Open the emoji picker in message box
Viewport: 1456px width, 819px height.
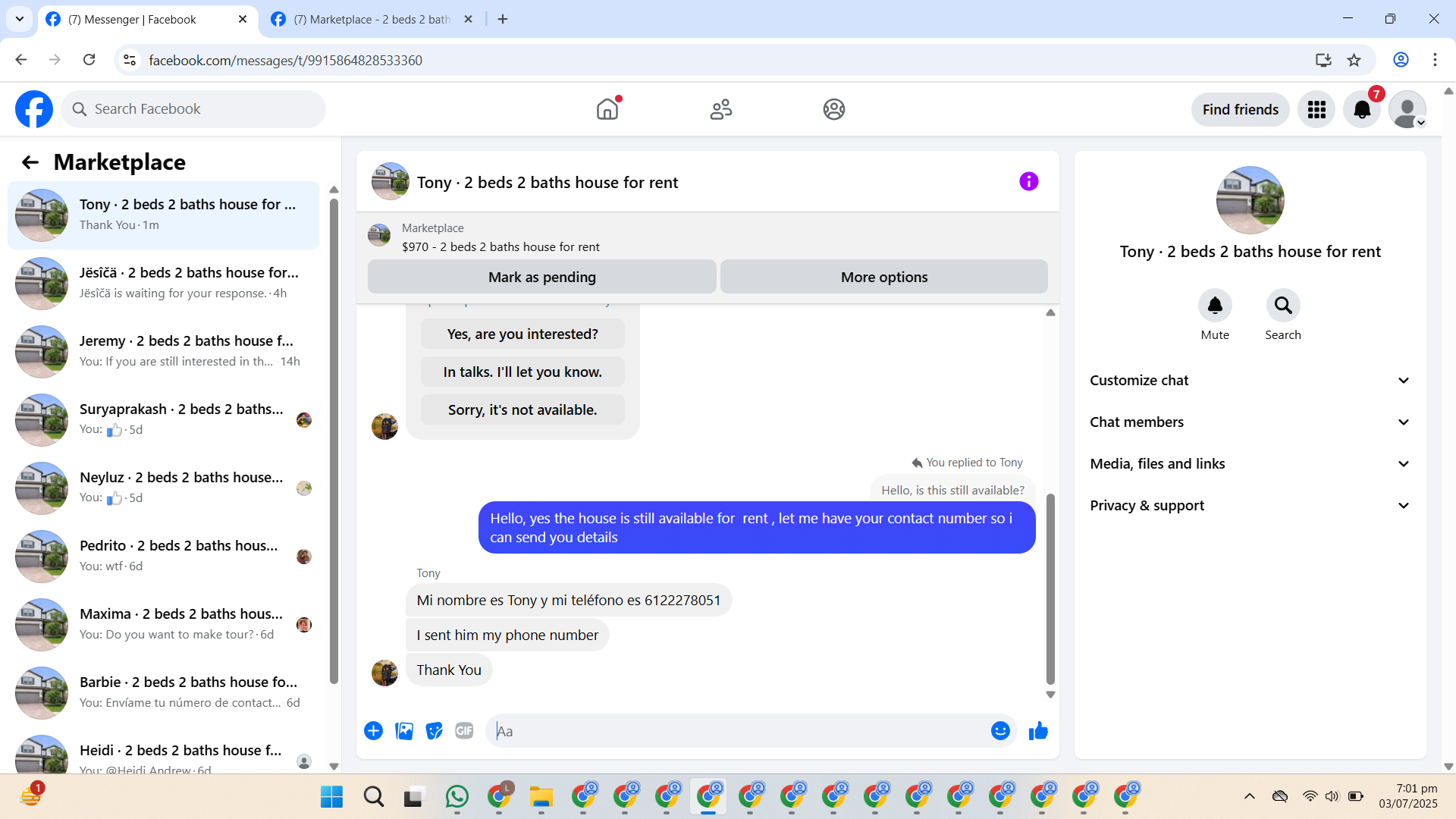pos(1000,731)
